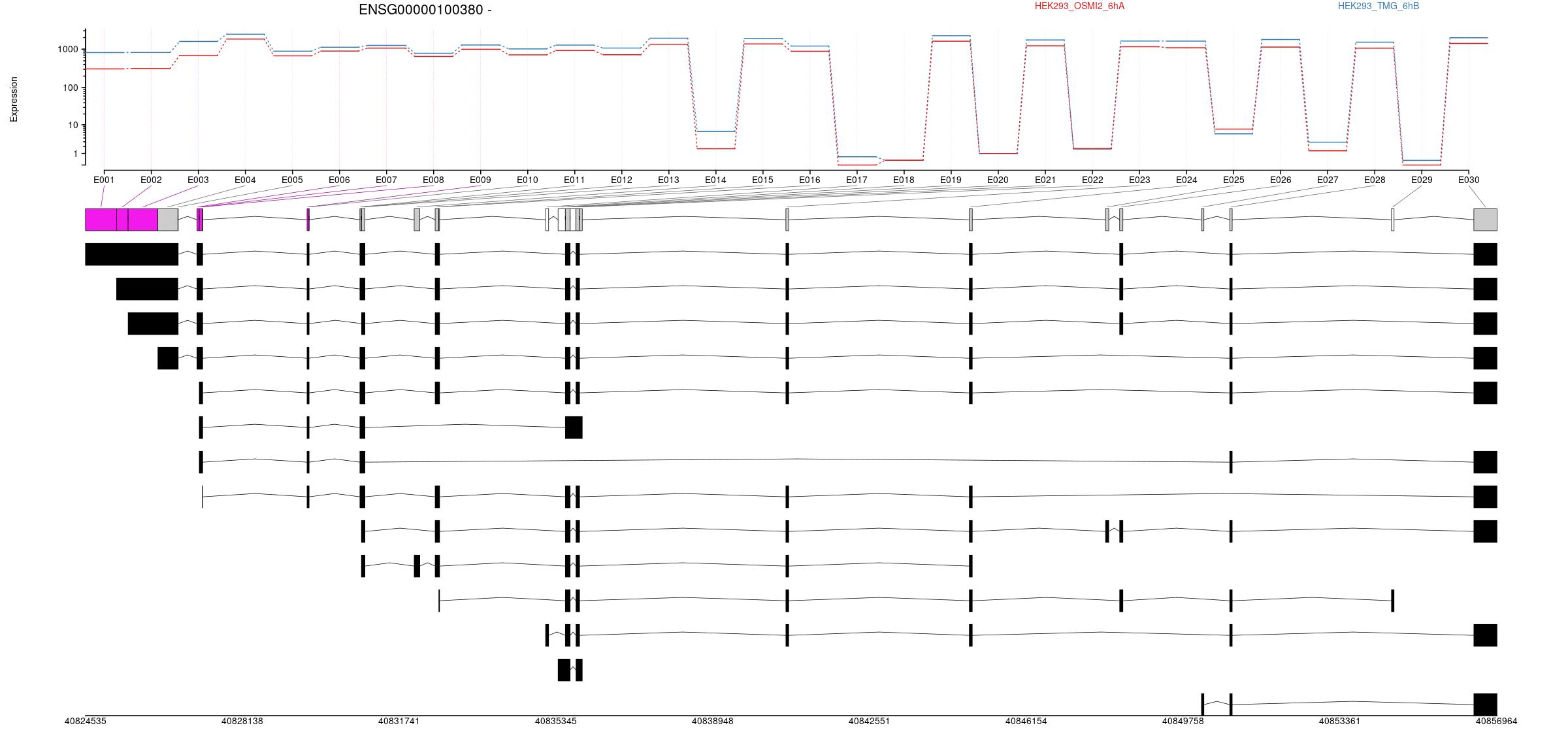1568x732 pixels.
Task: Click the Expression y-axis label
Action: [14, 99]
